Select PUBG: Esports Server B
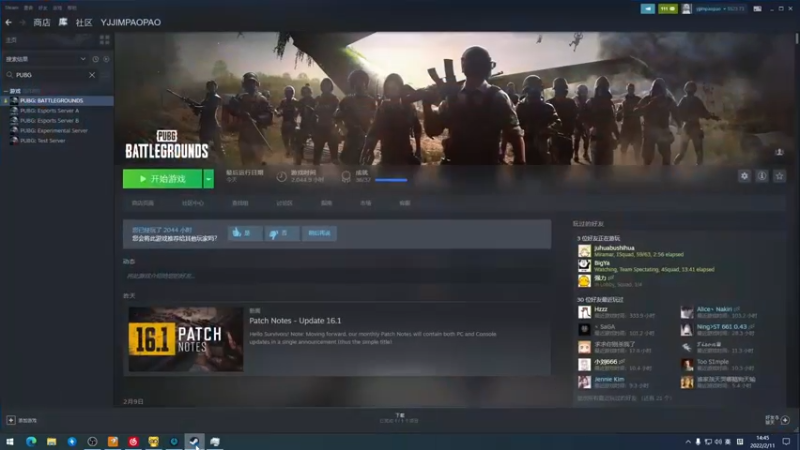This screenshot has height=450, width=800. click(49, 121)
